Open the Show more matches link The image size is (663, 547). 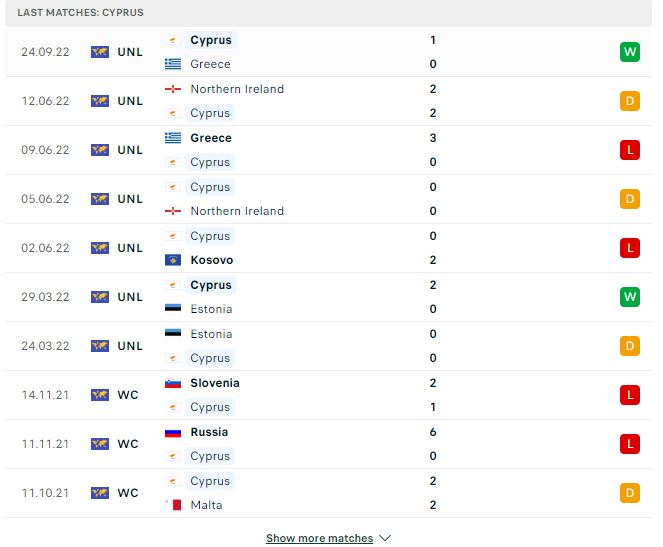pos(319,538)
